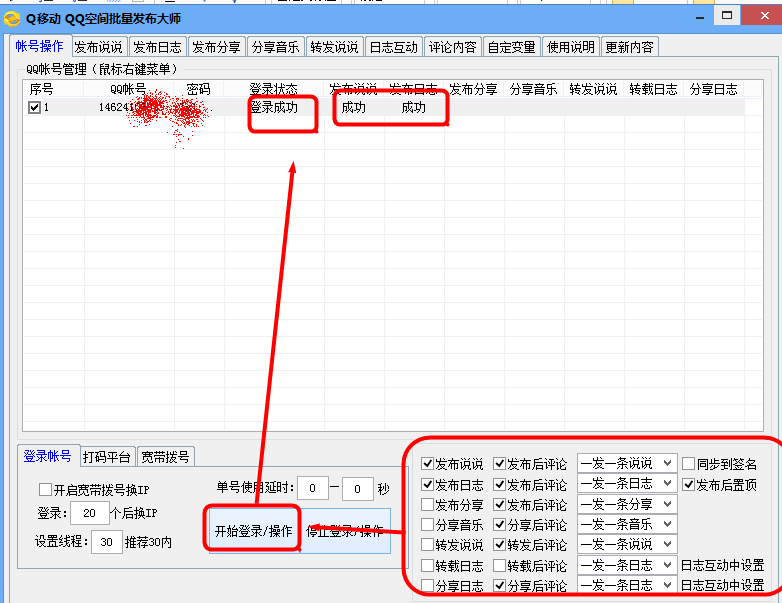Viewport: 782px width, 603px height.
Task: Toggle the 发布日志 checkbox
Action: pos(427,484)
